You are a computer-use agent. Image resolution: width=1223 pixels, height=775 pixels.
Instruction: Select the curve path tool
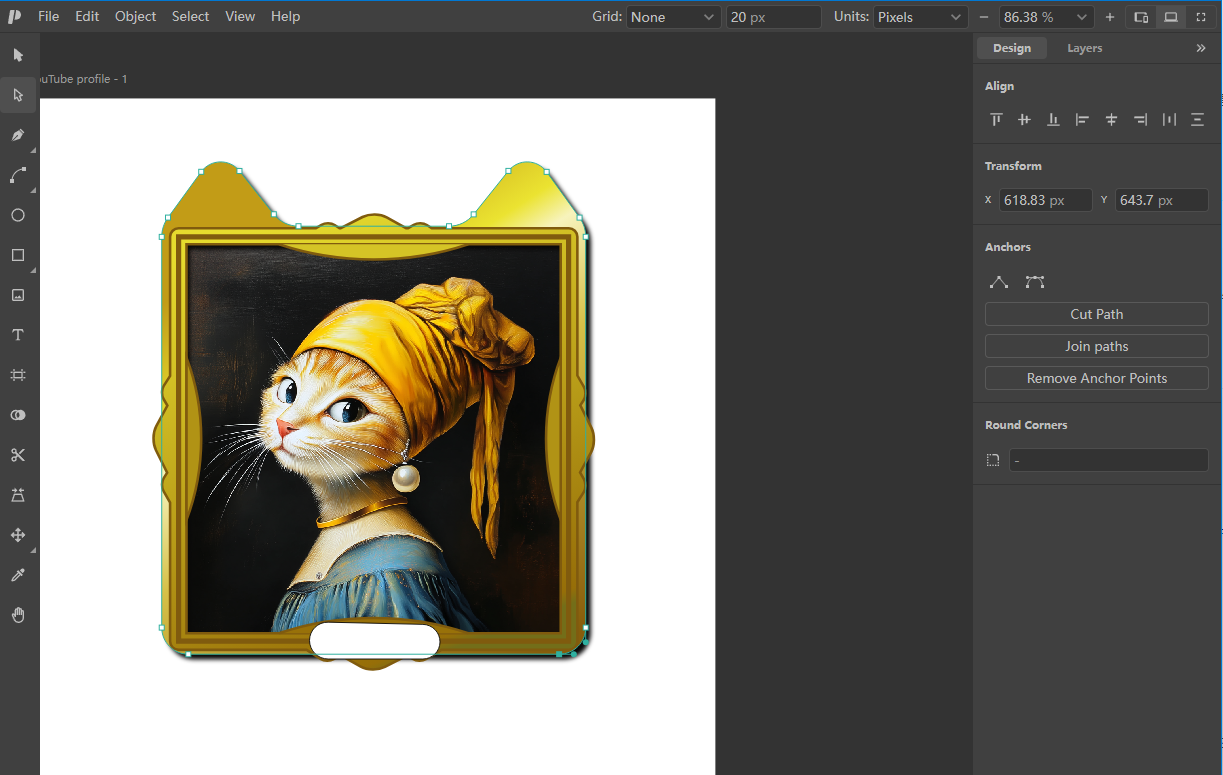18,175
